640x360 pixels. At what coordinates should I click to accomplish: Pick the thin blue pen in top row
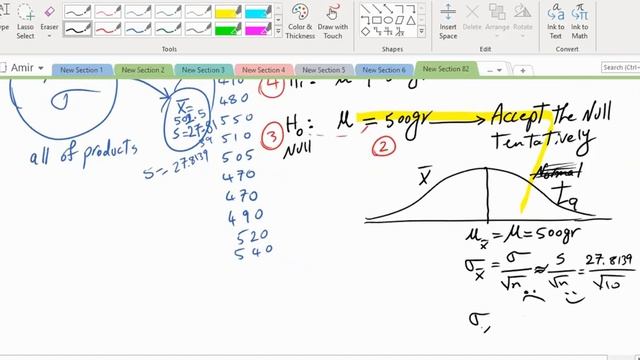click(x=138, y=12)
